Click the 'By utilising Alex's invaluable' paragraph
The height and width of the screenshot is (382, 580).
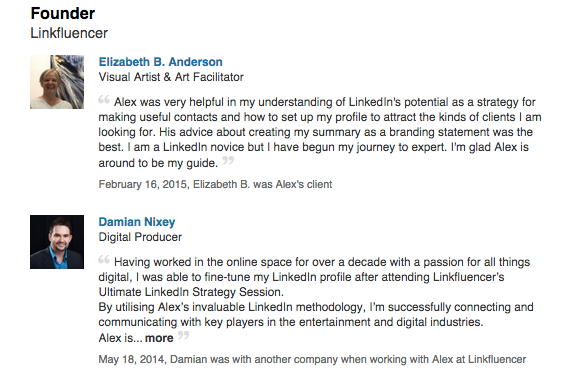pyautogui.click(x=316, y=314)
